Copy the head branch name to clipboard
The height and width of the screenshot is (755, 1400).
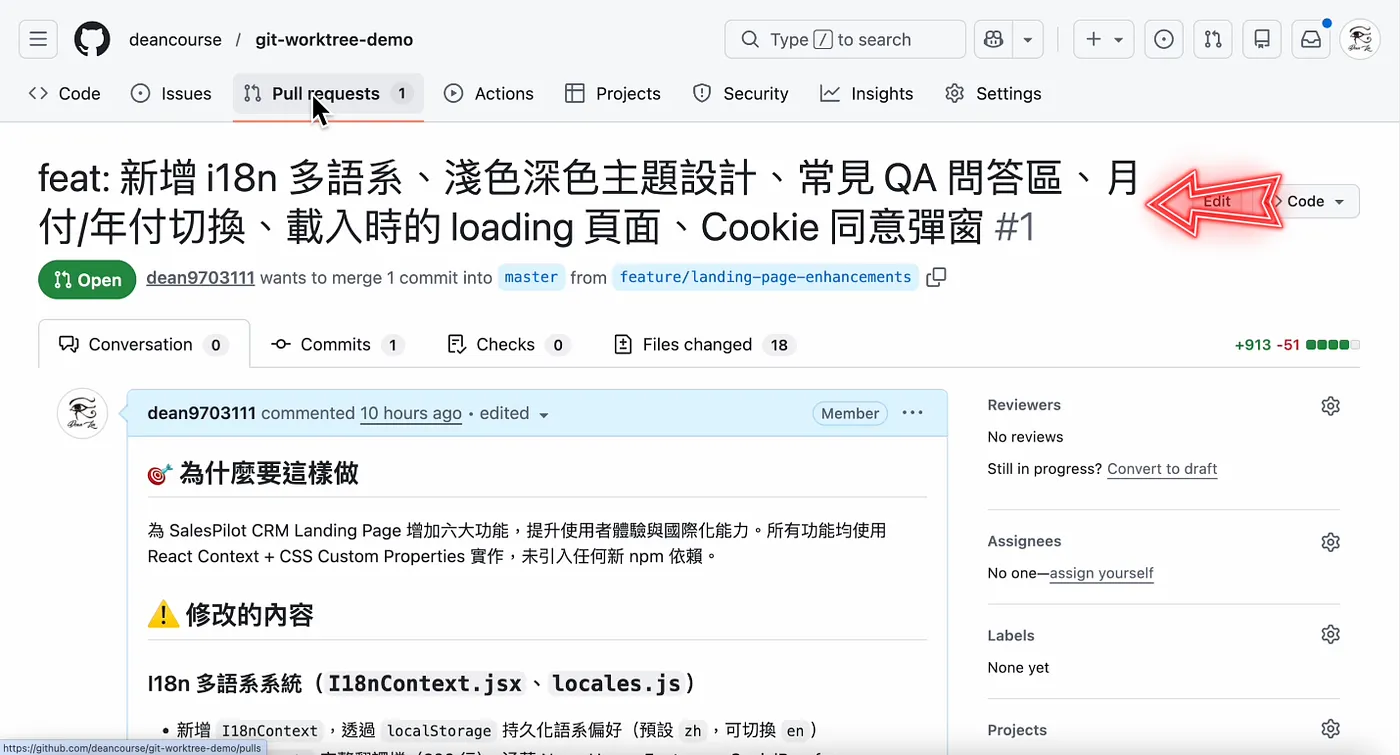pos(936,277)
